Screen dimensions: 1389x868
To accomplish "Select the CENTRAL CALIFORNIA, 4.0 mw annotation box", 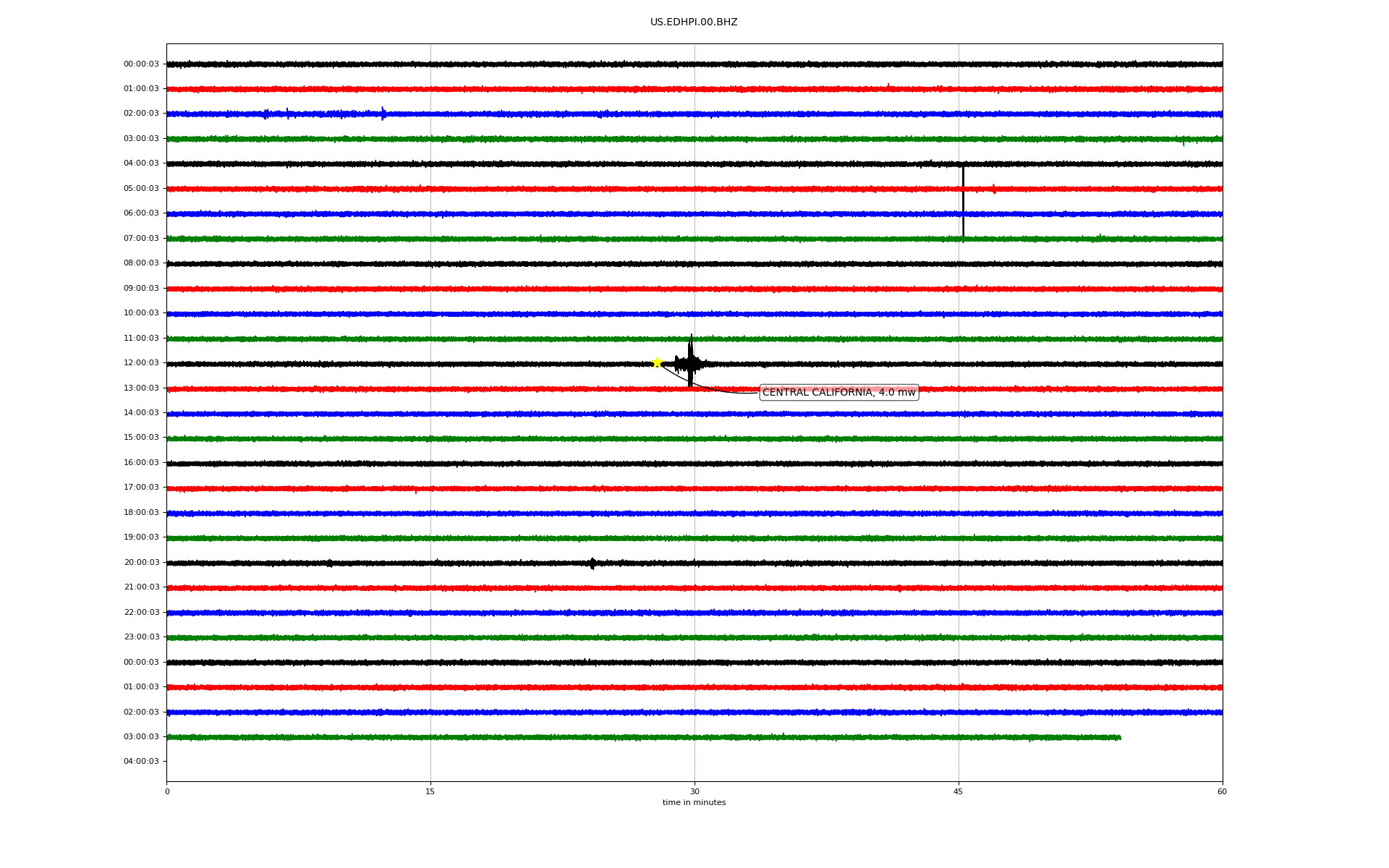I will [839, 392].
